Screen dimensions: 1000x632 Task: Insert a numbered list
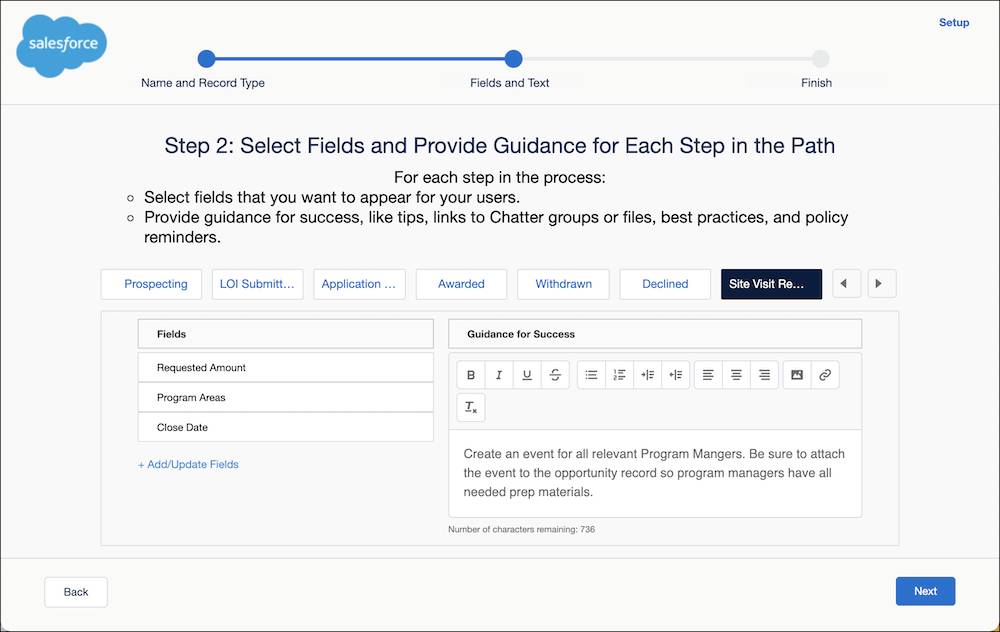tap(619, 374)
